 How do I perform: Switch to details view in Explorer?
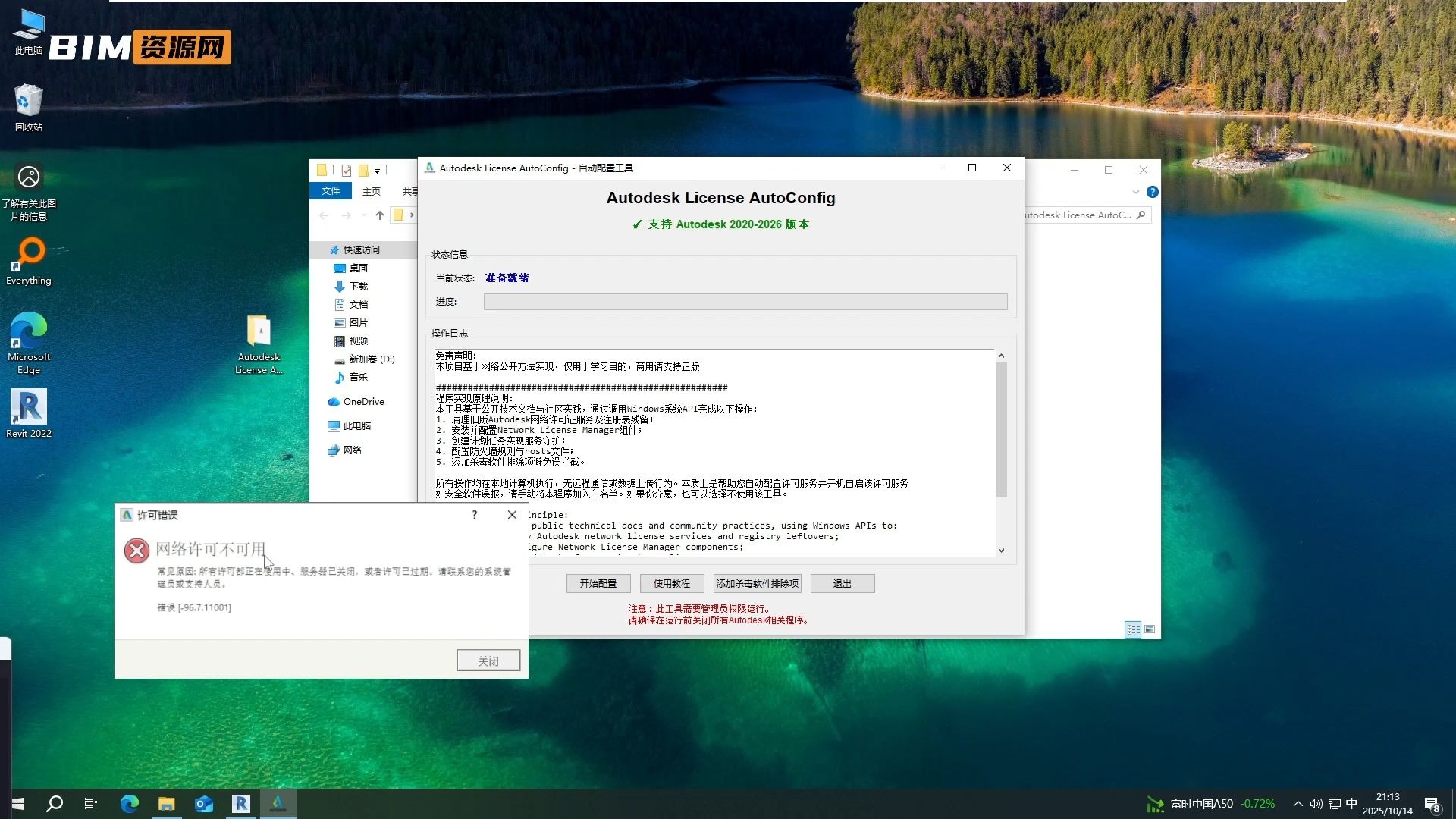click(x=1133, y=629)
